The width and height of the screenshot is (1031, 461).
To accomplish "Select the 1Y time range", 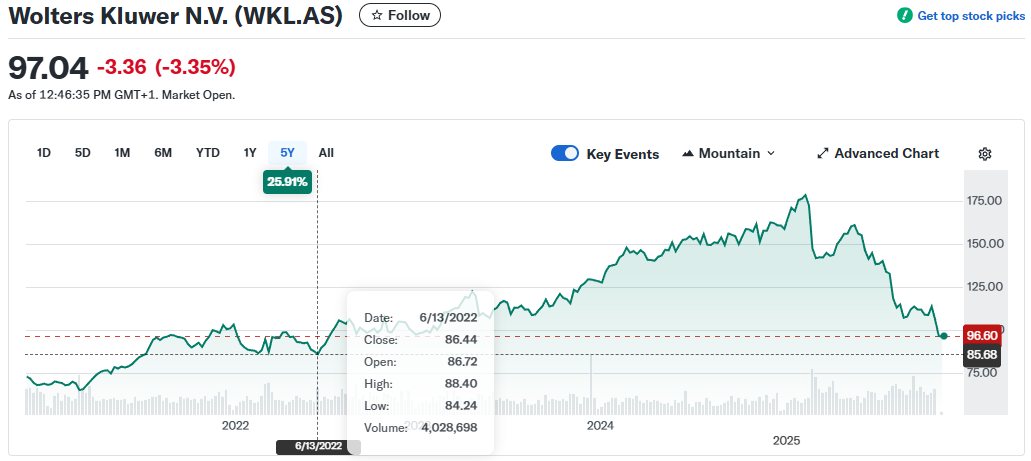I will click(250, 153).
